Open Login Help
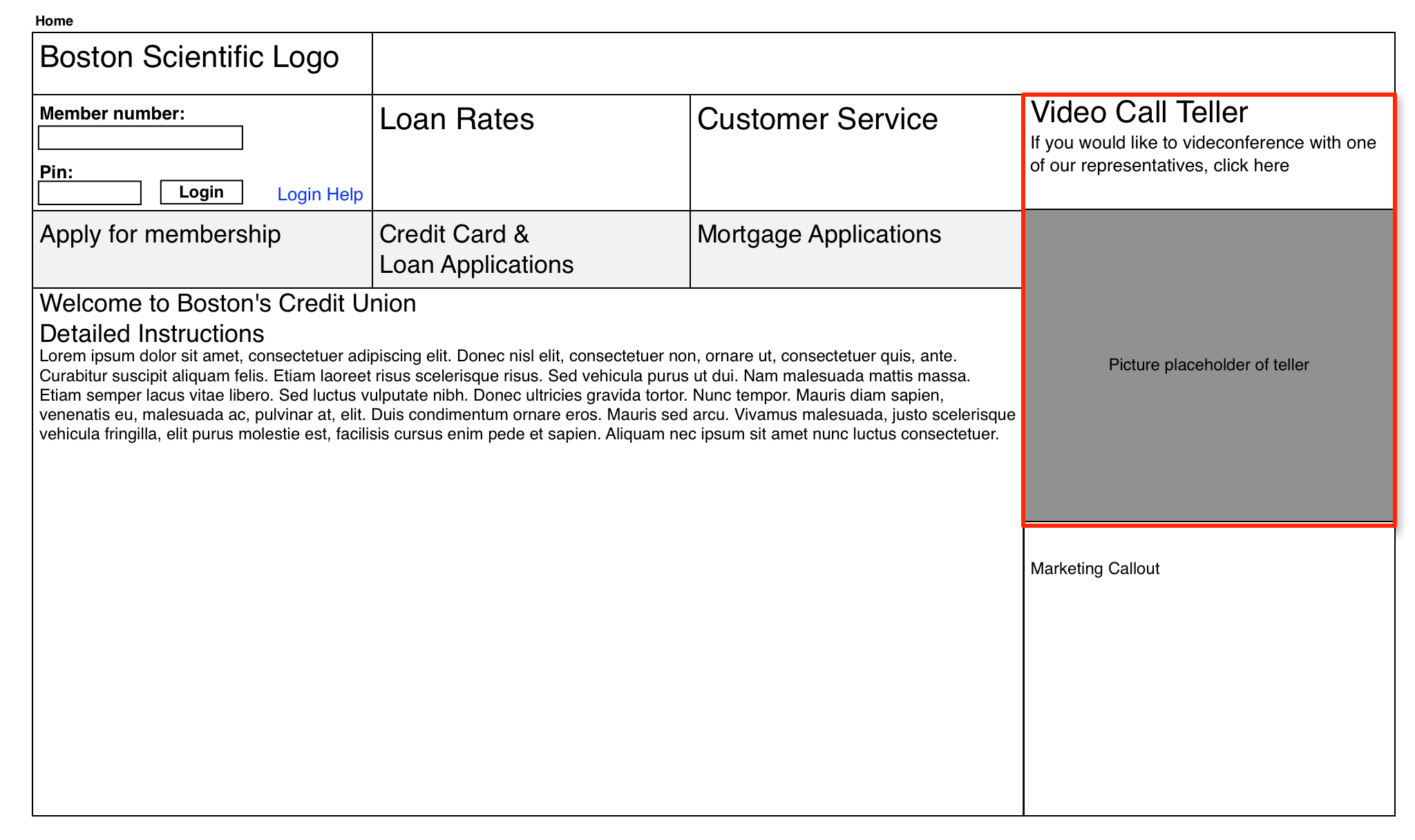This screenshot has width=1415, height=840. (320, 194)
